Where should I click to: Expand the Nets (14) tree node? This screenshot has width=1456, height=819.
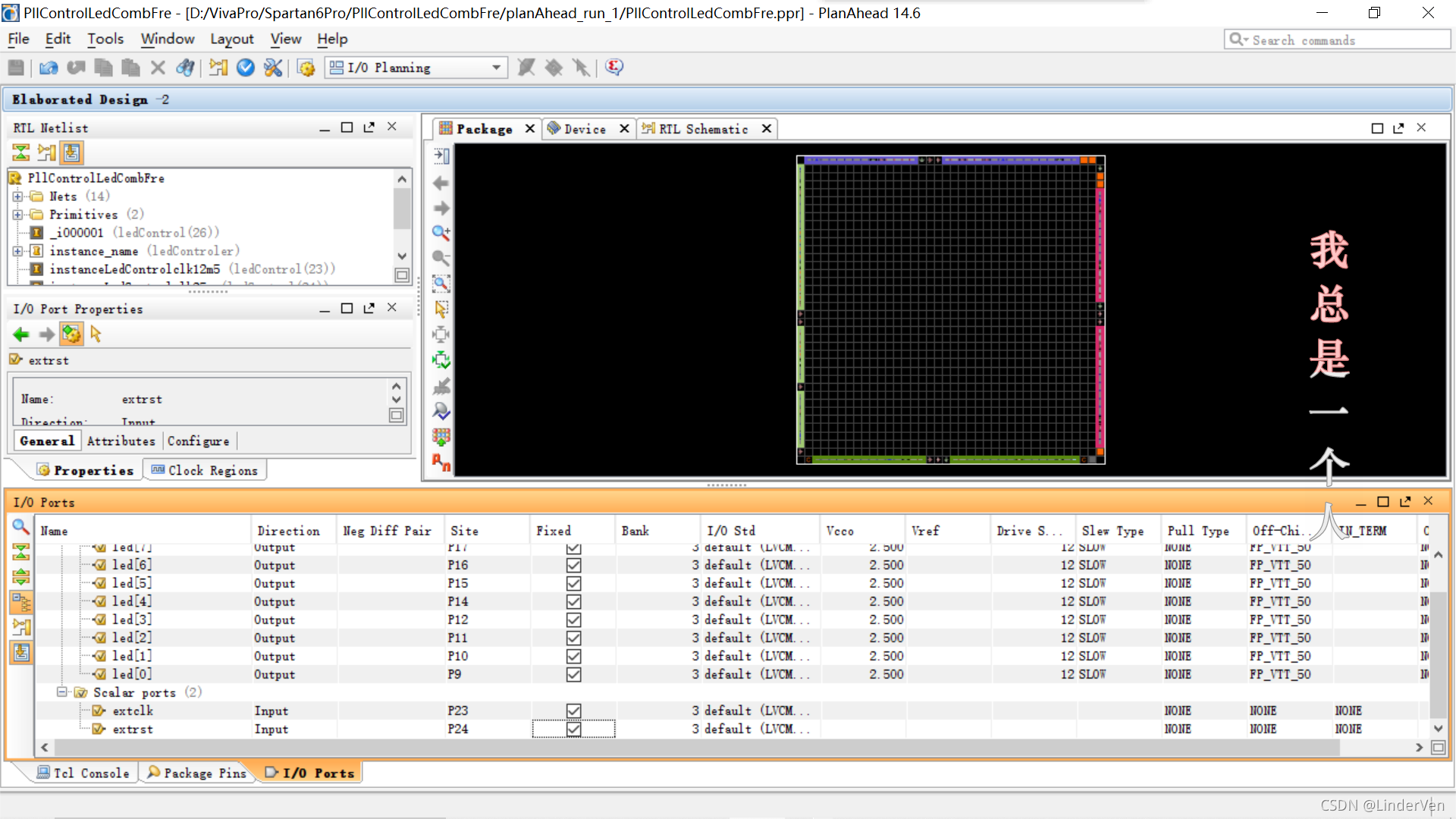point(17,196)
